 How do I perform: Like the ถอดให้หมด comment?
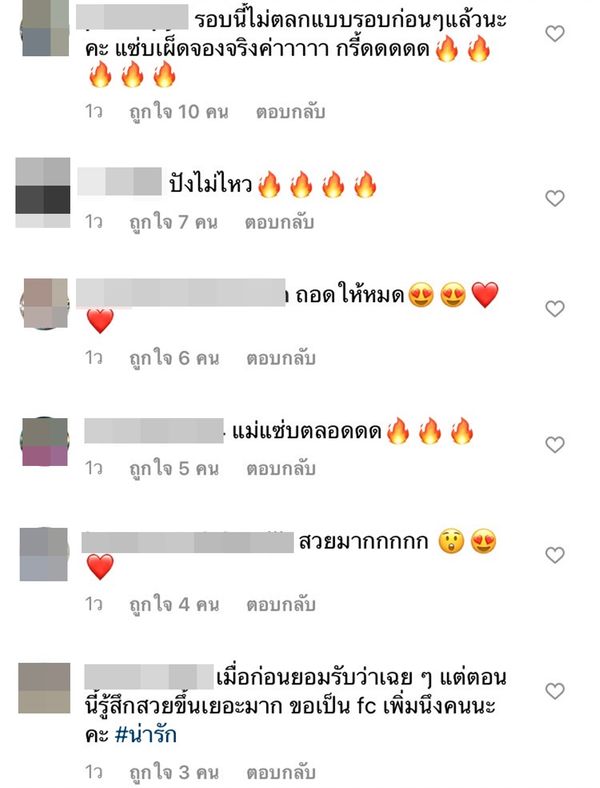pos(555,309)
